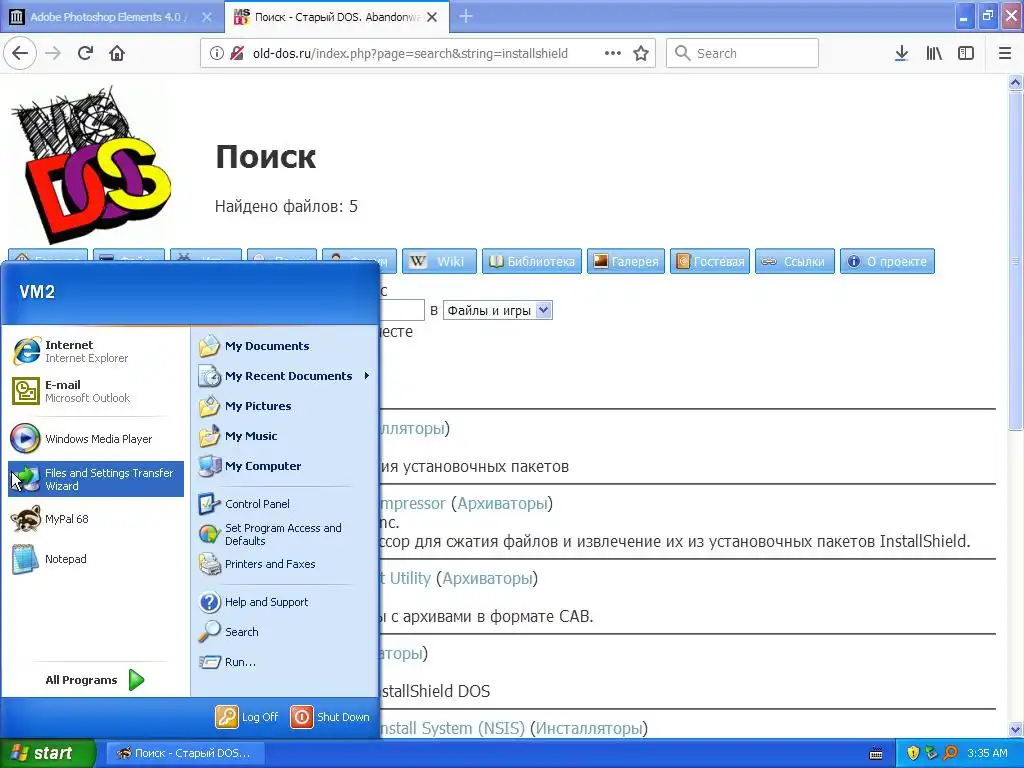The height and width of the screenshot is (768, 1024).
Task: Click the Windows start button
Action: [x=47, y=754]
